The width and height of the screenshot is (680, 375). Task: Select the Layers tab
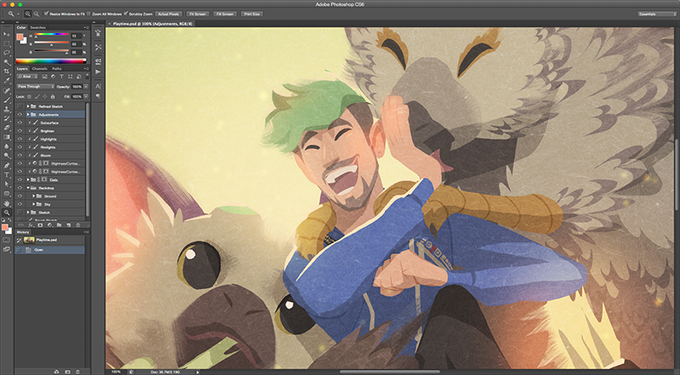(x=22, y=68)
